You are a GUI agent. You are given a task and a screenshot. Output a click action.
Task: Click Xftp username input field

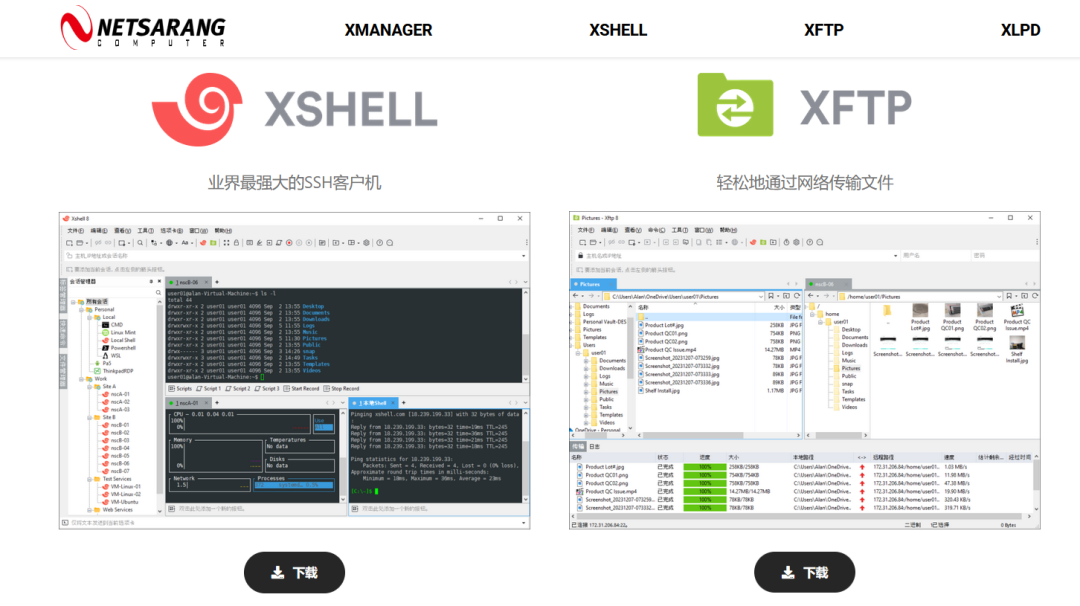click(935, 255)
